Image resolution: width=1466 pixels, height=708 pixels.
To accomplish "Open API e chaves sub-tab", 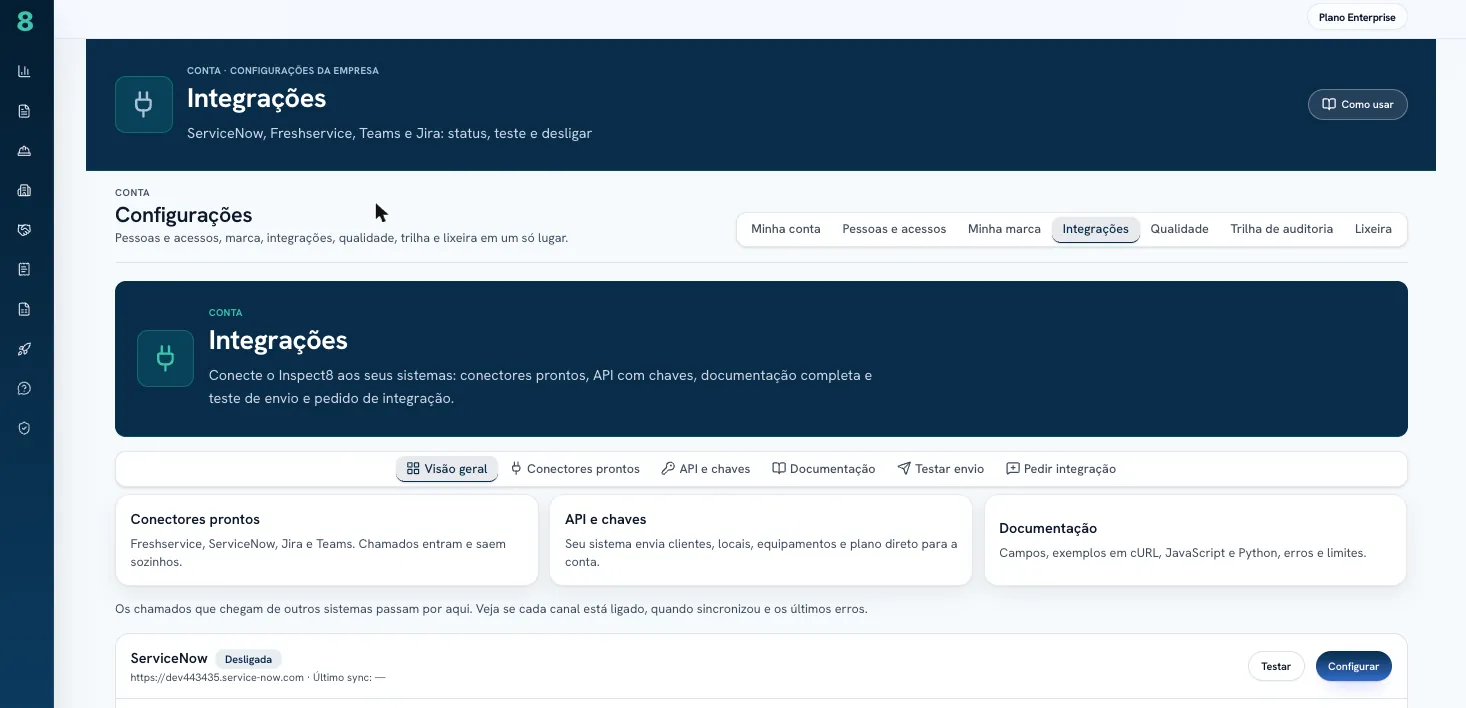I will (706, 469).
